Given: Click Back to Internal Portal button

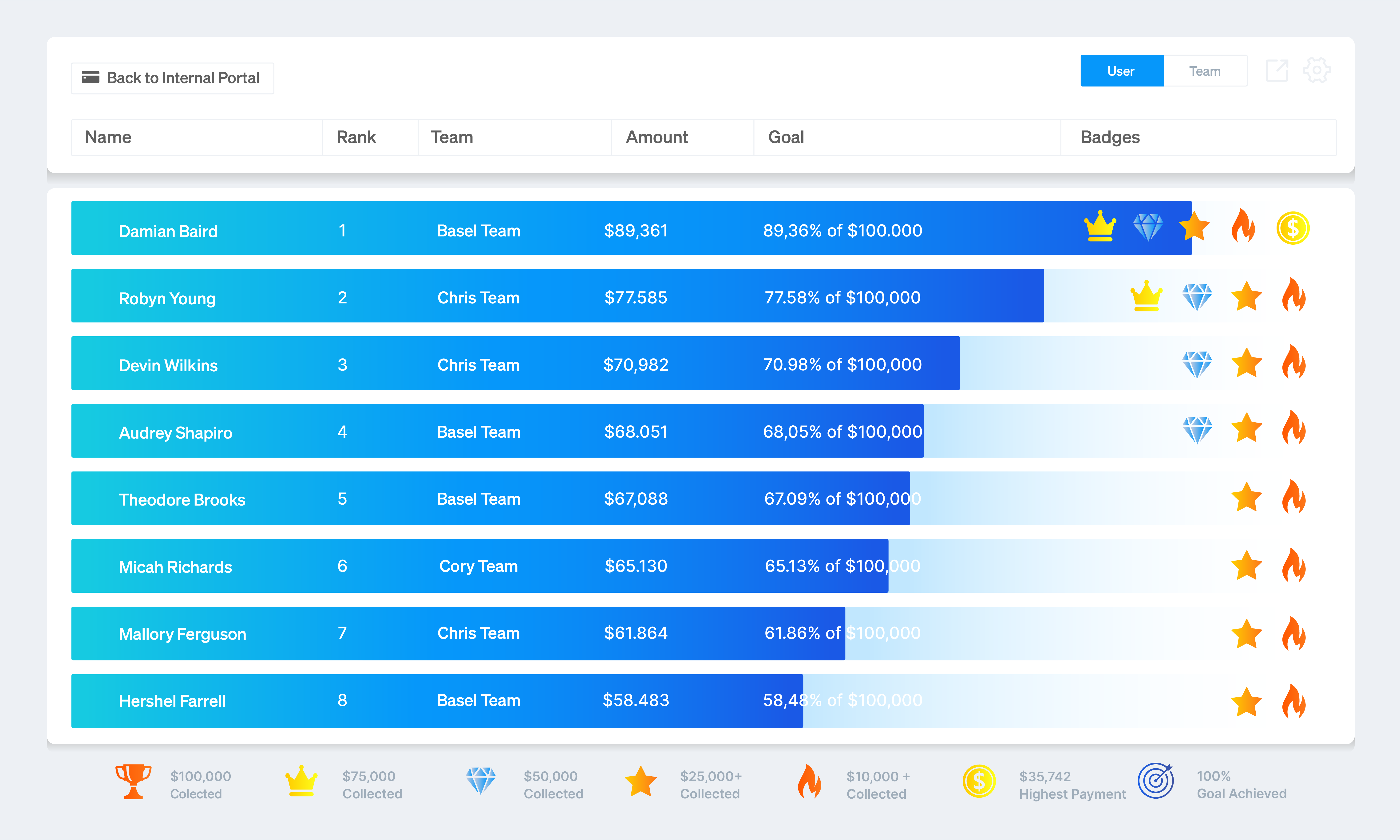Looking at the screenshot, I should coord(172,78).
